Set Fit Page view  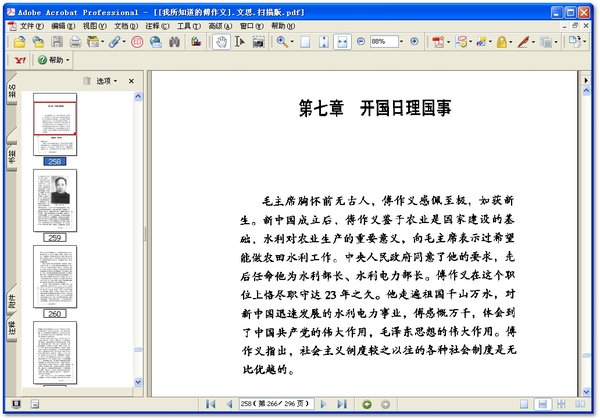(324, 42)
